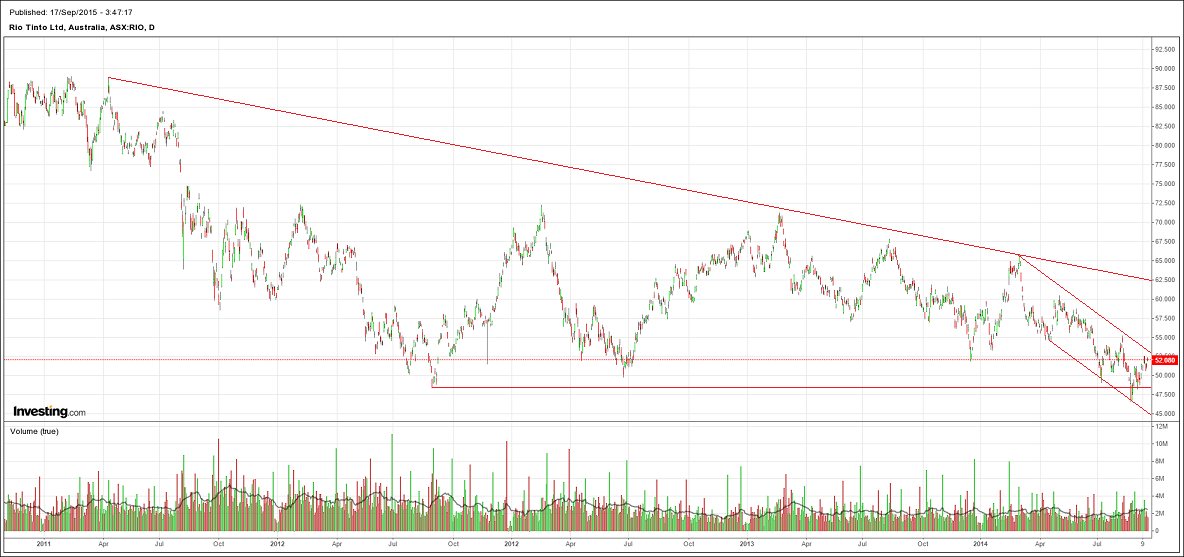The image size is (1184, 557).
Task: Select the 60.000 price level label
Action: pos(1163,299)
